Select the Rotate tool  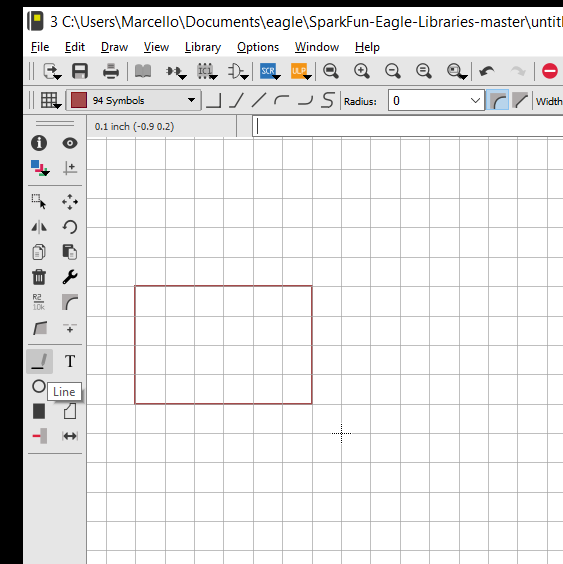coord(70,227)
